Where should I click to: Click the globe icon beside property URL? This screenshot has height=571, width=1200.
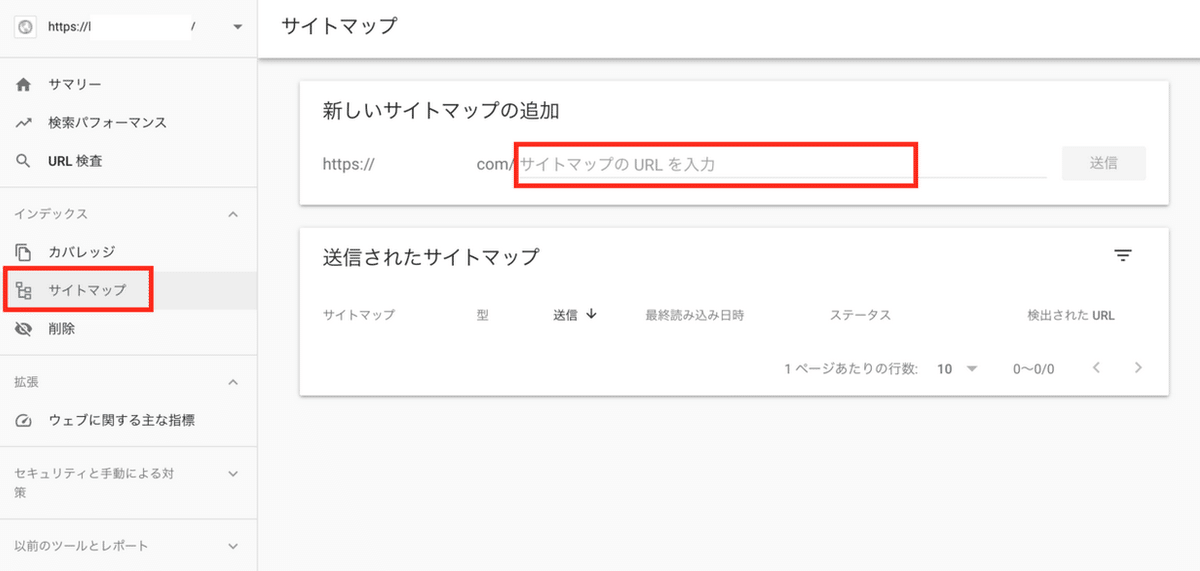(25, 28)
